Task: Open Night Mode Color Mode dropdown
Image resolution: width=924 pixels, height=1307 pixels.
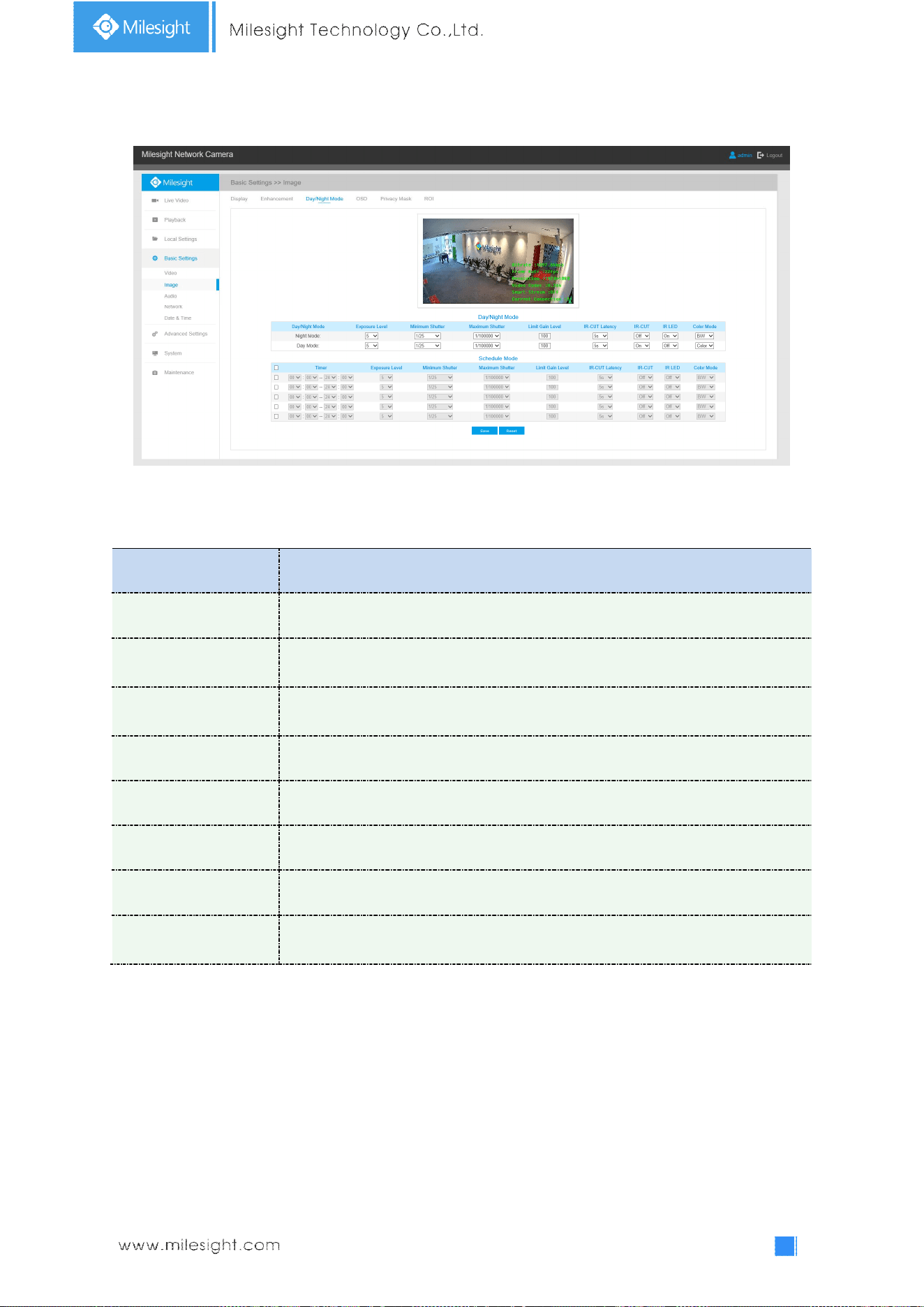Action: pos(705,336)
